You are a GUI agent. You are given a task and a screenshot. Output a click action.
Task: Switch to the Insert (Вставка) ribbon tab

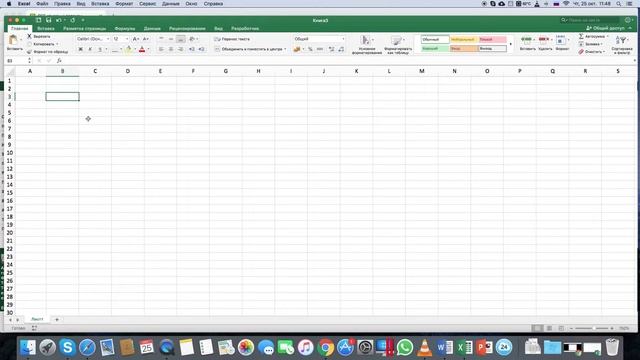(46, 29)
